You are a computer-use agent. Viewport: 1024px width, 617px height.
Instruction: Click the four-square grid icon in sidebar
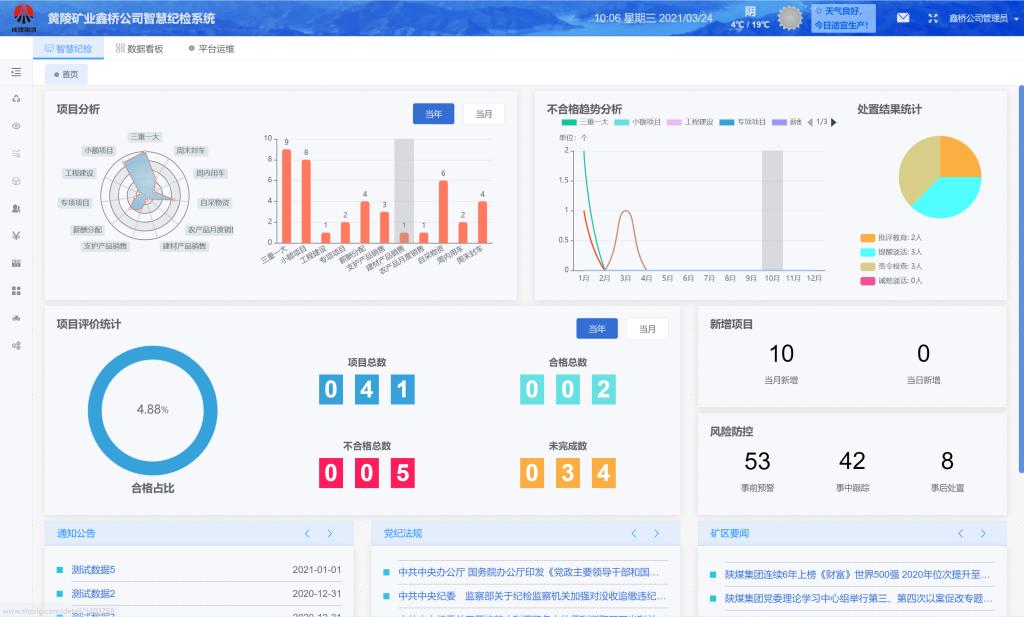[15, 290]
